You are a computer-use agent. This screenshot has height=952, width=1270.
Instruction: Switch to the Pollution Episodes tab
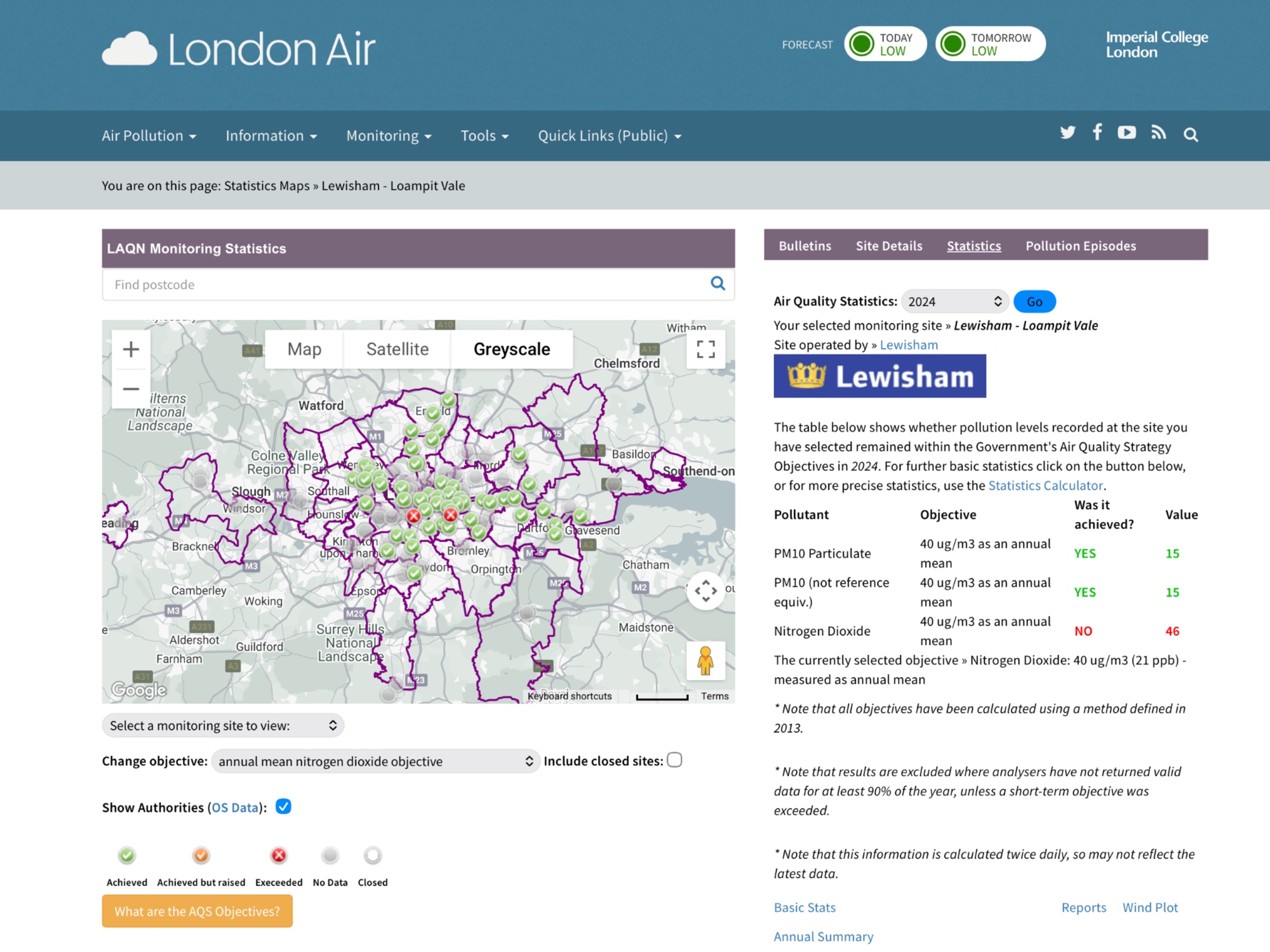(1080, 246)
